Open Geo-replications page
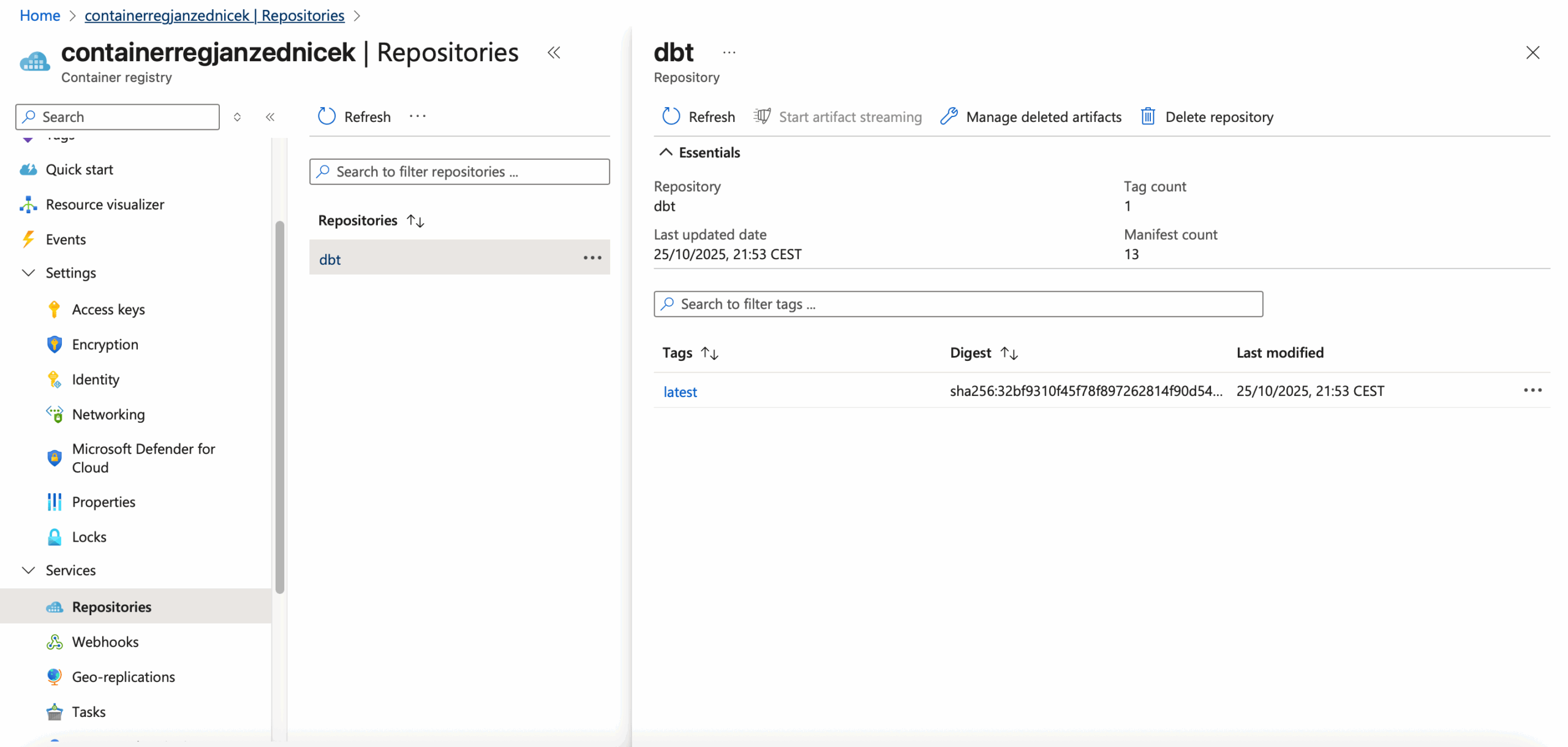This screenshot has height=747, width=1568. (x=123, y=677)
